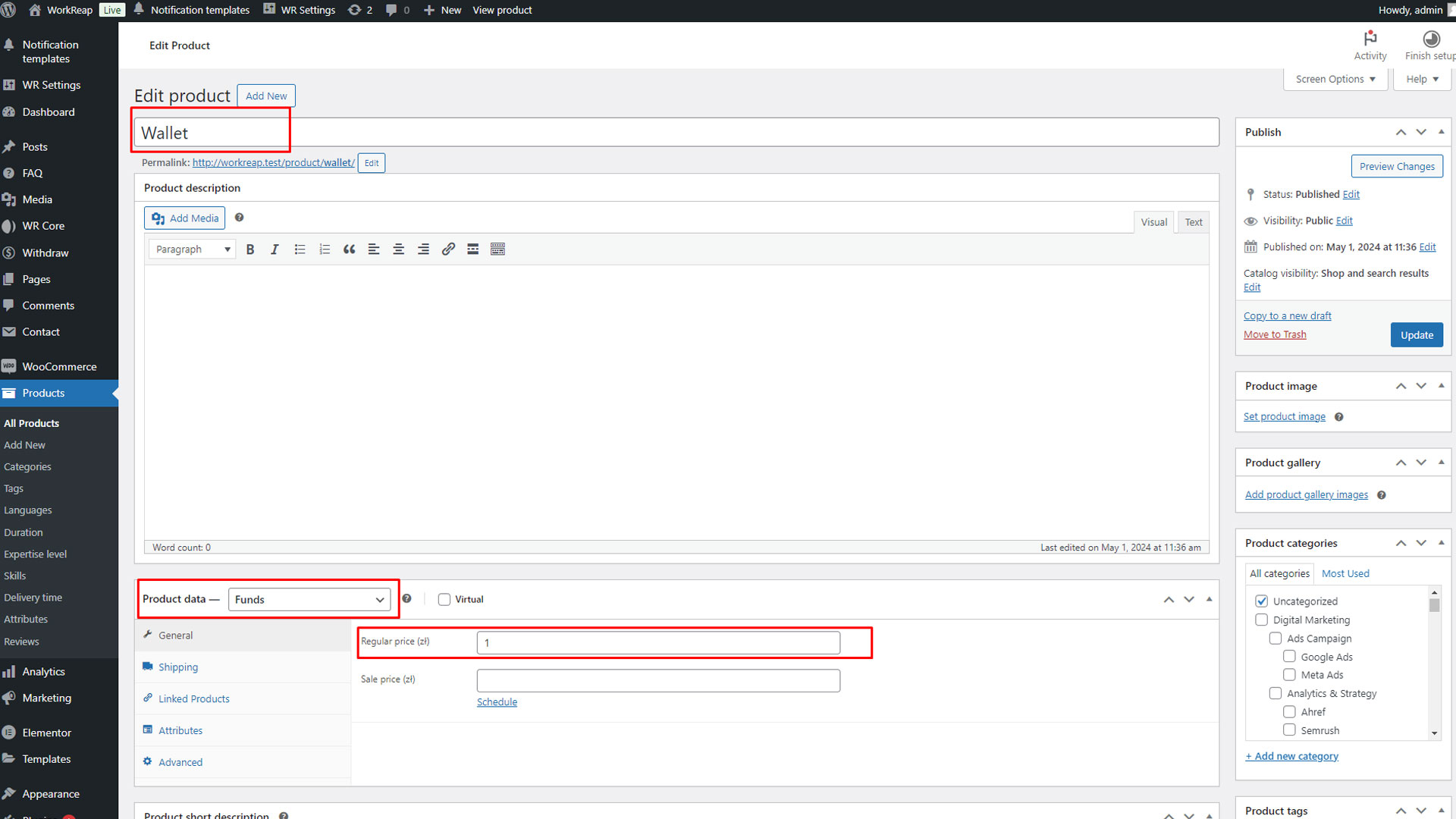
Task: Toggle the editor toolbar (kitchen sink) icon
Action: 497,249
